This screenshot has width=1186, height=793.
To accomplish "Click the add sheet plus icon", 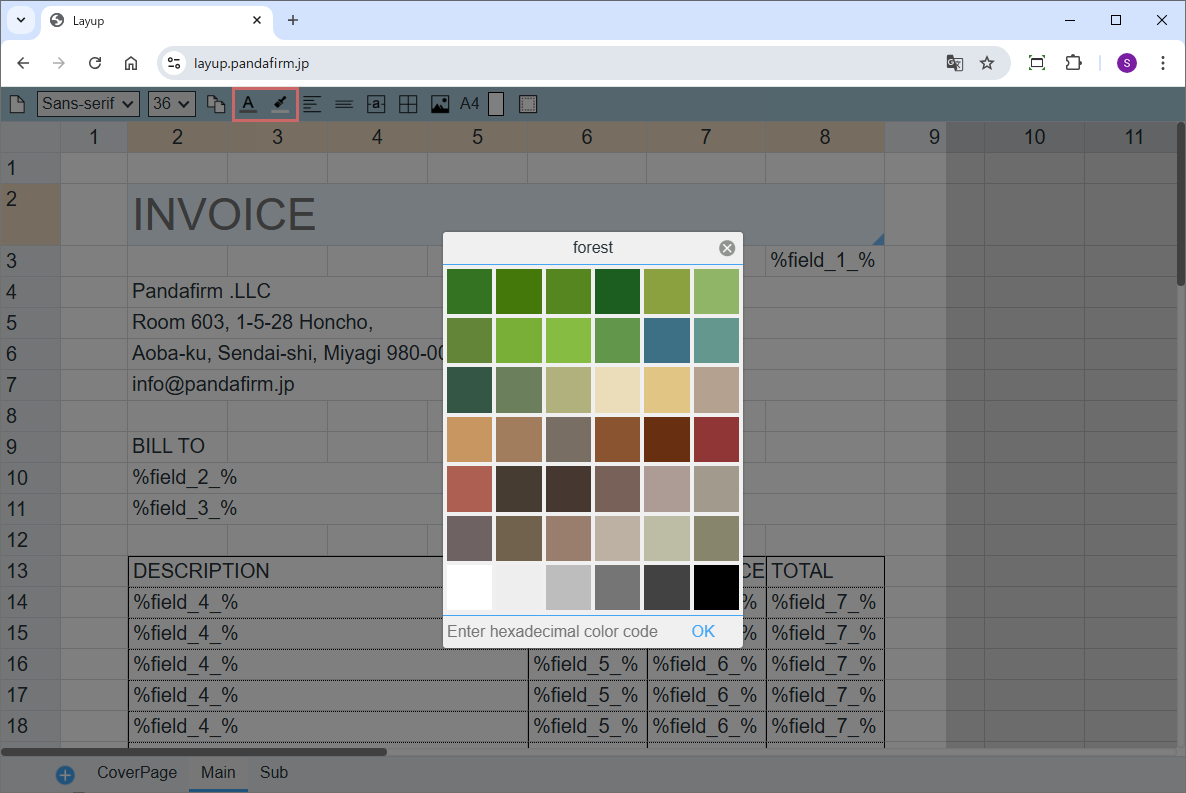I will click(65, 775).
